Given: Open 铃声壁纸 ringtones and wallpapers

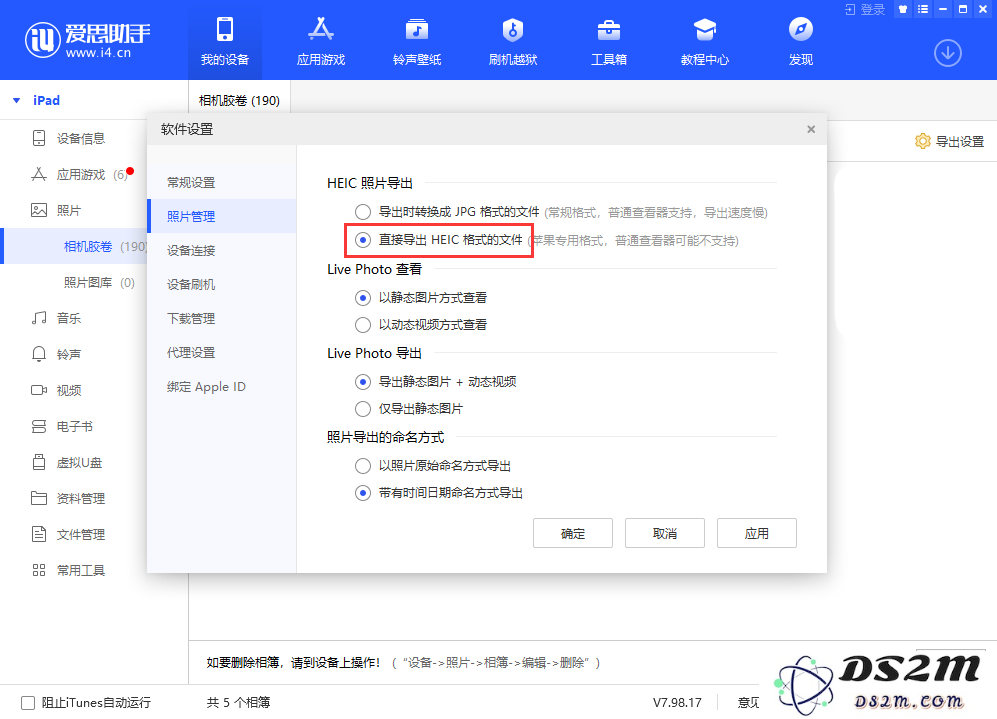Looking at the screenshot, I should tap(416, 41).
